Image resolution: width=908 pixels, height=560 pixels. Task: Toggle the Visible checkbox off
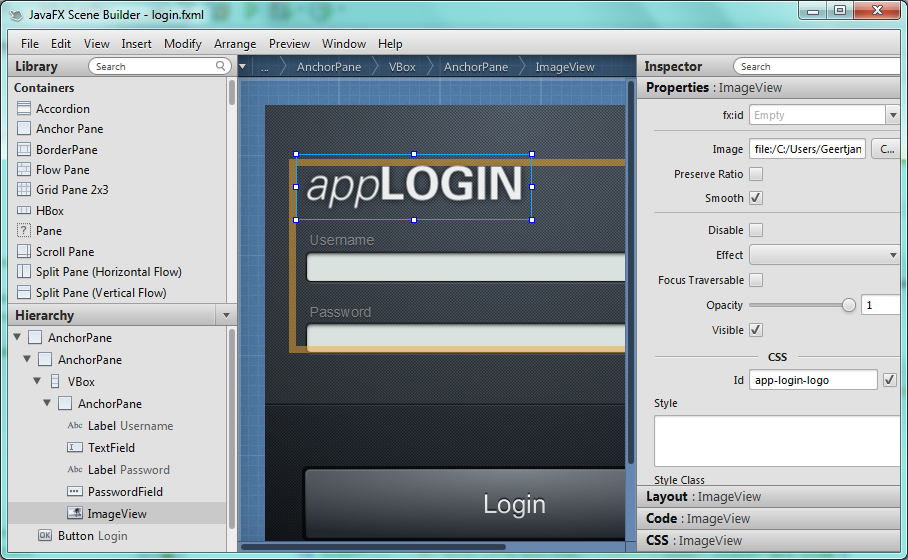pyautogui.click(x=756, y=330)
